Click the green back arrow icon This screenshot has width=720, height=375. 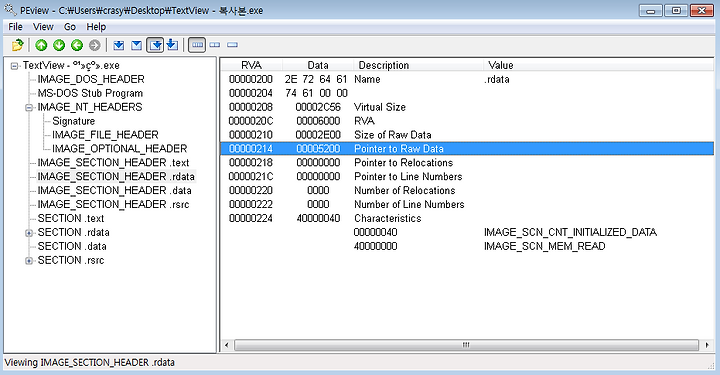[x=77, y=45]
